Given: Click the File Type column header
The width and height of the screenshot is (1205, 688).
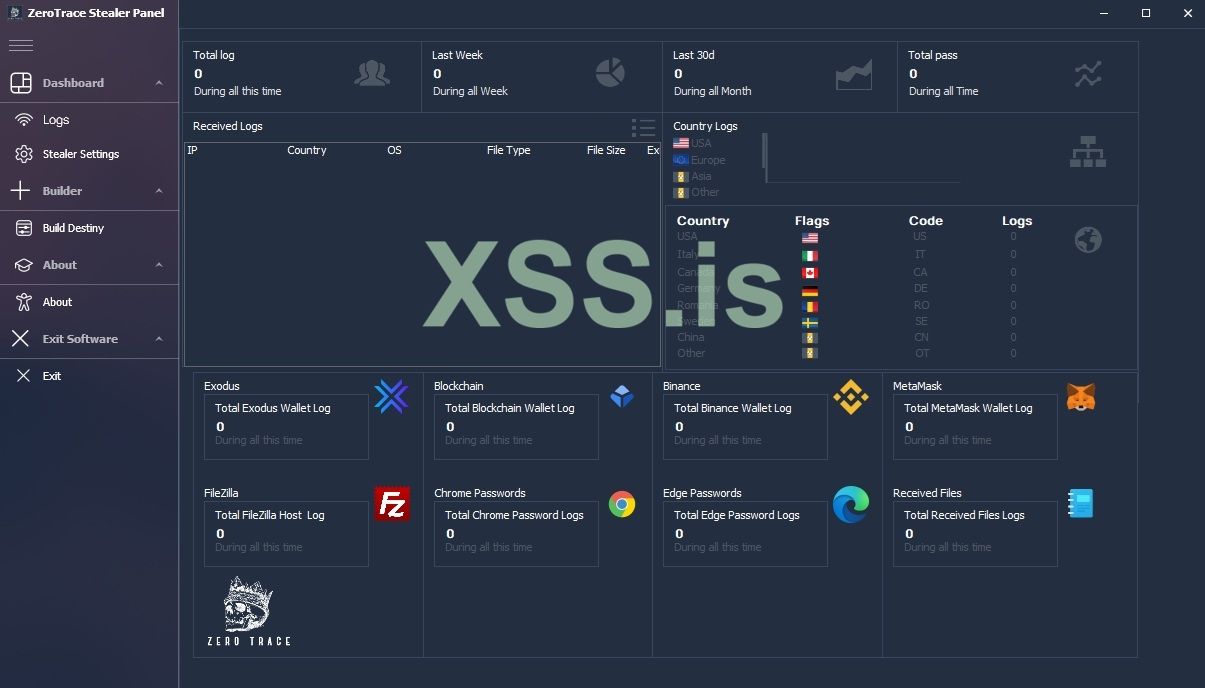Looking at the screenshot, I should pos(508,150).
